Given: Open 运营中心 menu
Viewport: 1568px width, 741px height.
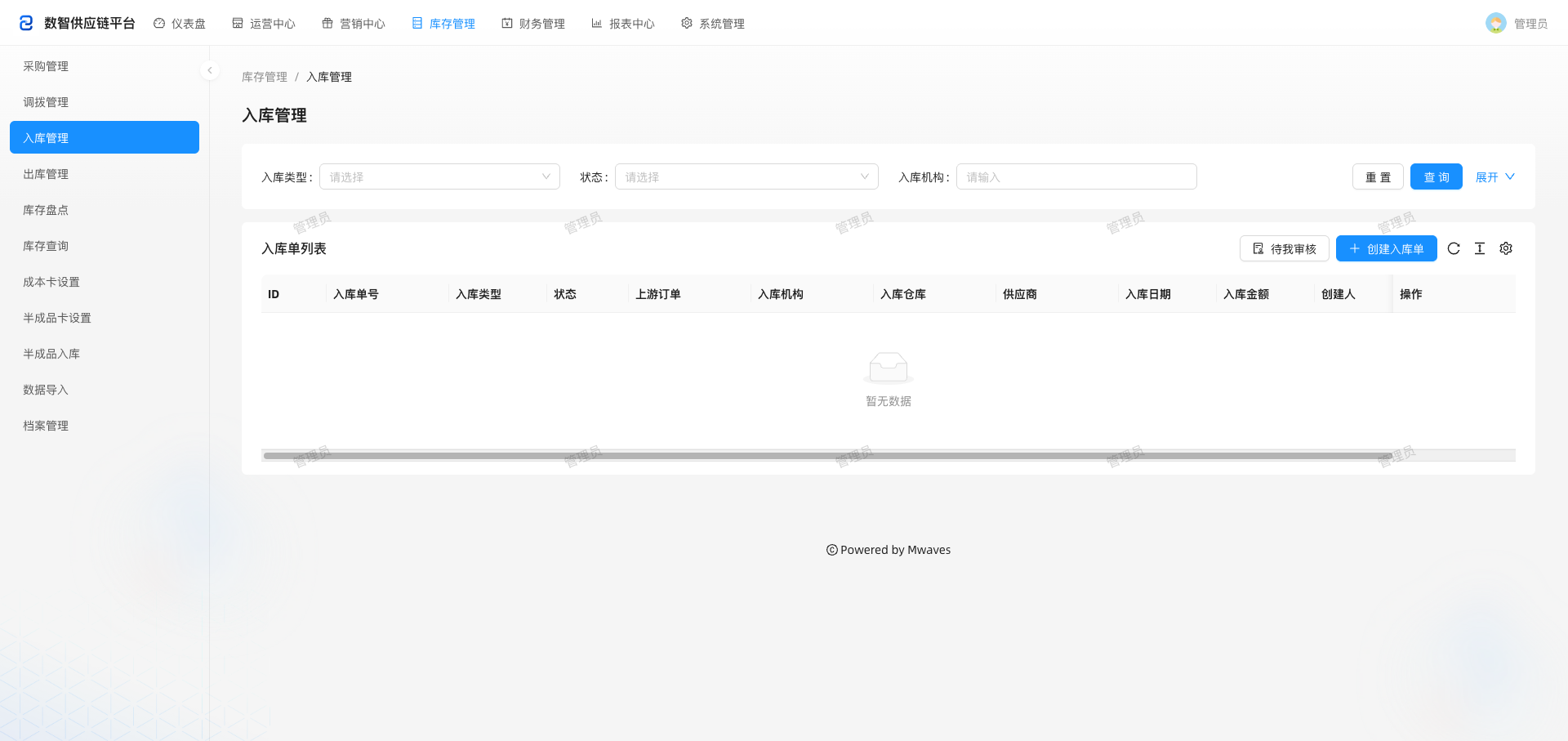Looking at the screenshot, I should (x=264, y=24).
